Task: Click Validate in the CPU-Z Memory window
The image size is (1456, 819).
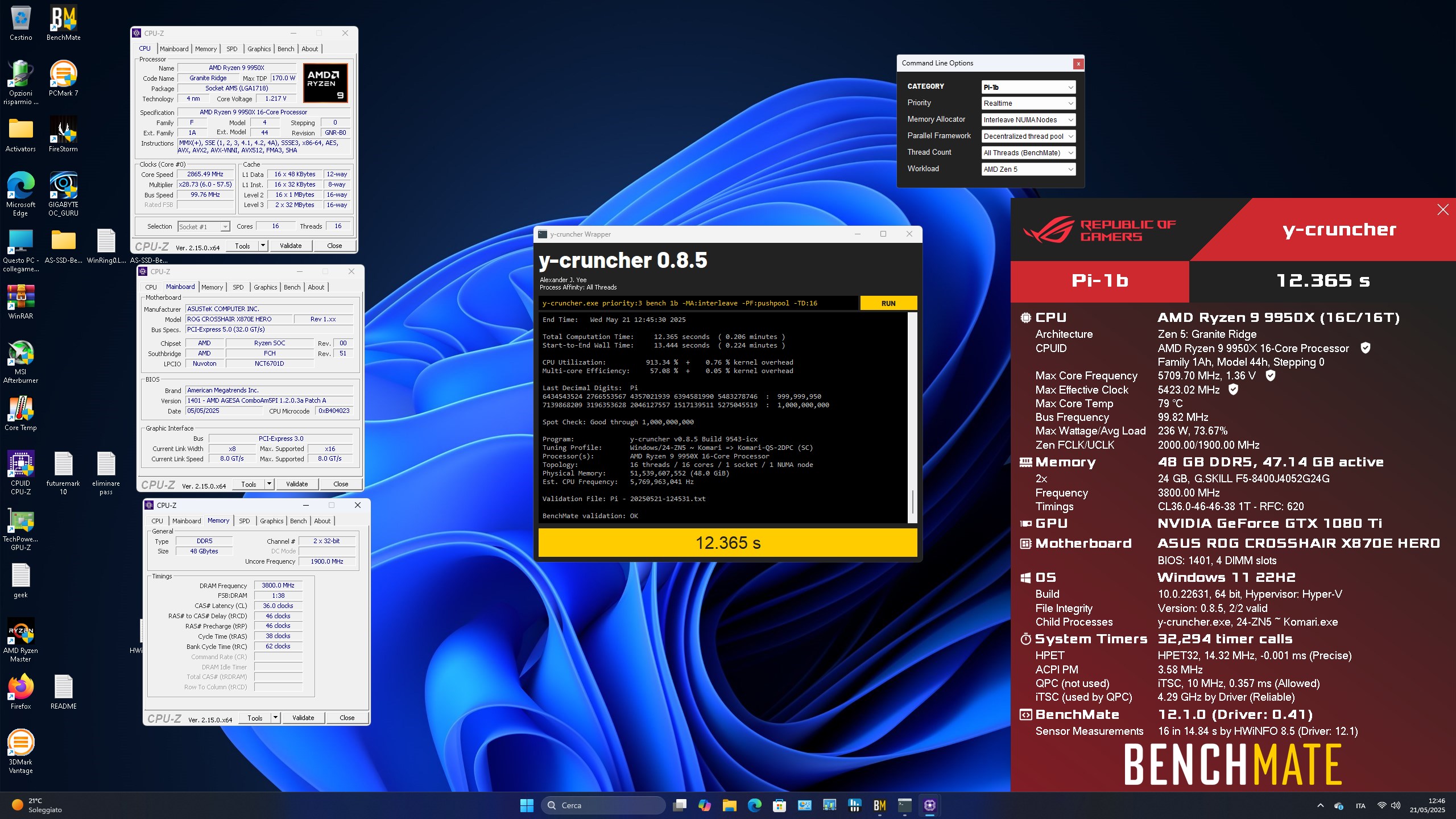Action: coord(303,718)
